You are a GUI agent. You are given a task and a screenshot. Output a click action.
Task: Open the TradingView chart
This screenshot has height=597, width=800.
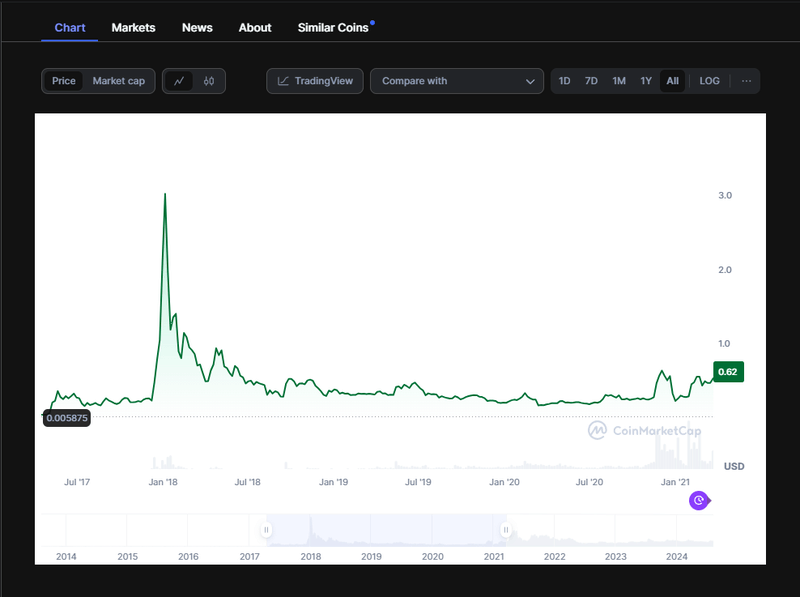pyautogui.click(x=315, y=81)
